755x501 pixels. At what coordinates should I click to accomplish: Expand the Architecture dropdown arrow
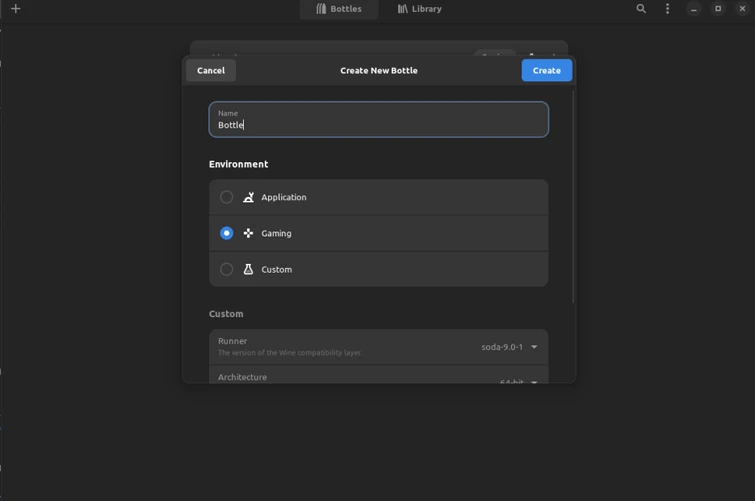[534, 381]
